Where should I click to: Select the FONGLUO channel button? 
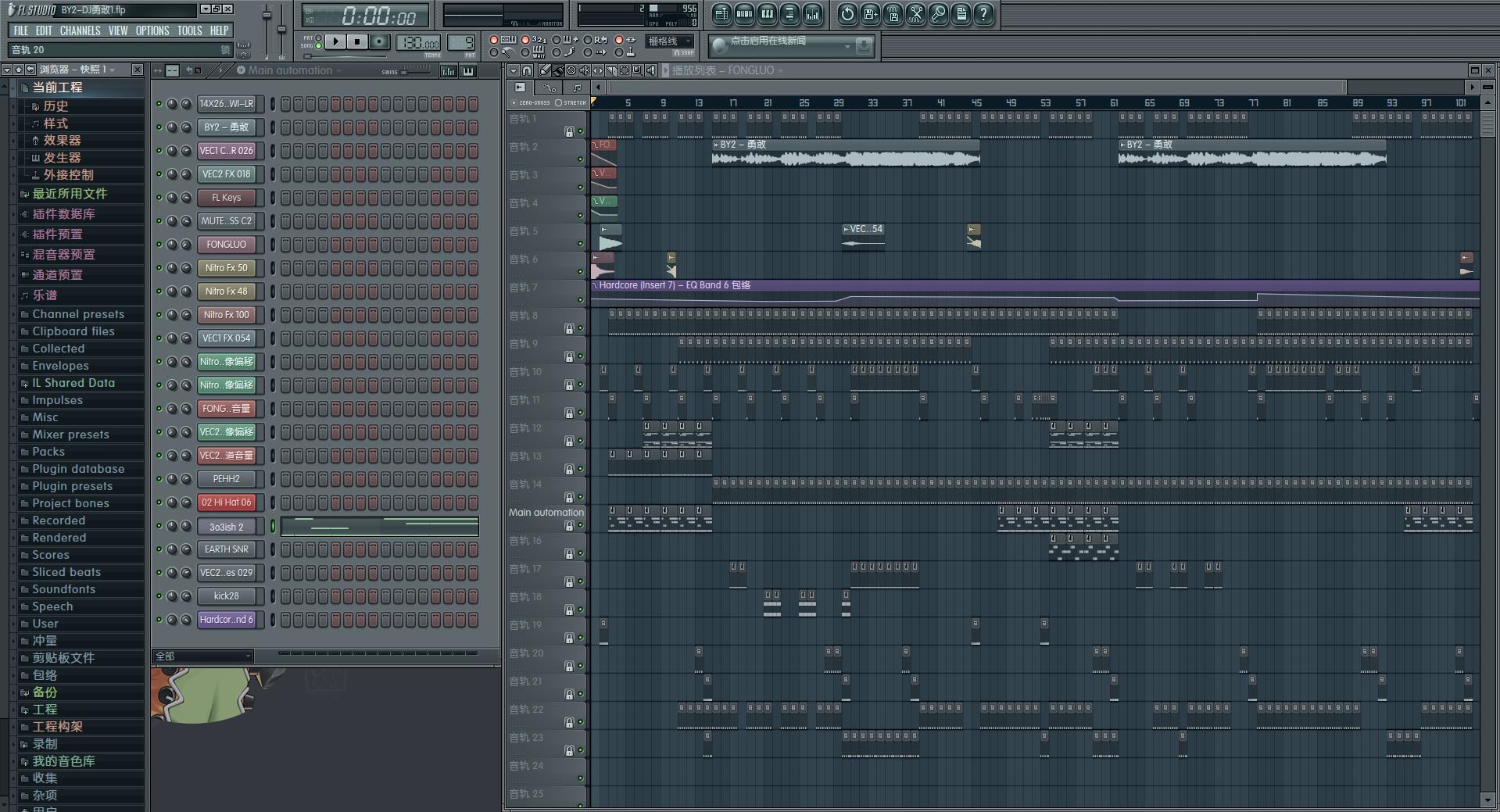pyautogui.click(x=227, y=245)
